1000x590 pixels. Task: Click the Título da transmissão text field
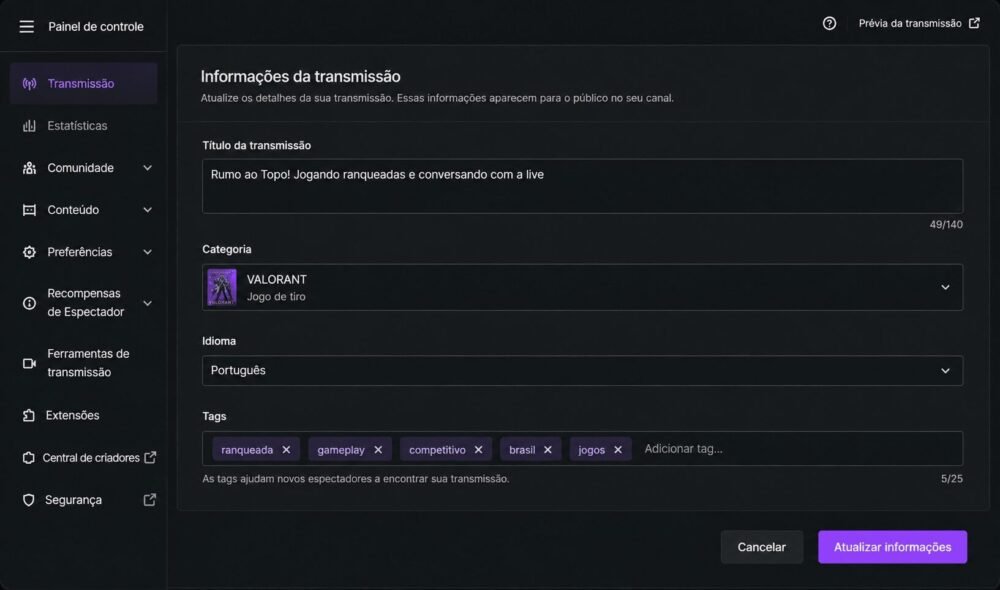(582, 186)
